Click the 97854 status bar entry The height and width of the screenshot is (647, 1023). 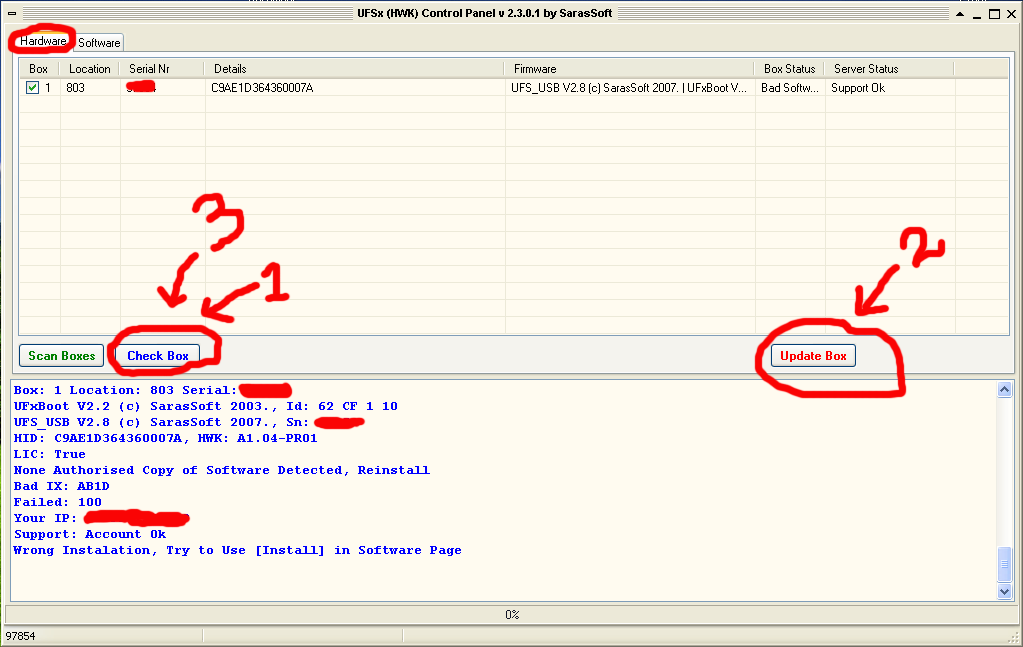[x=21, y=636]
